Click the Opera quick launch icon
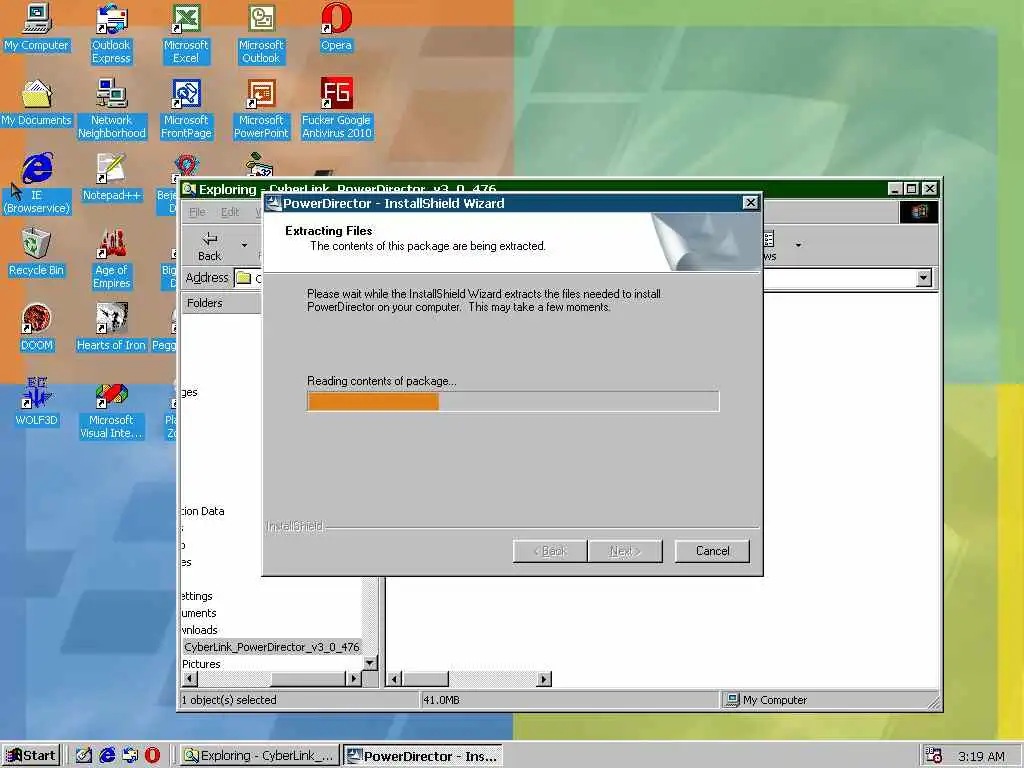 [152, 755]
